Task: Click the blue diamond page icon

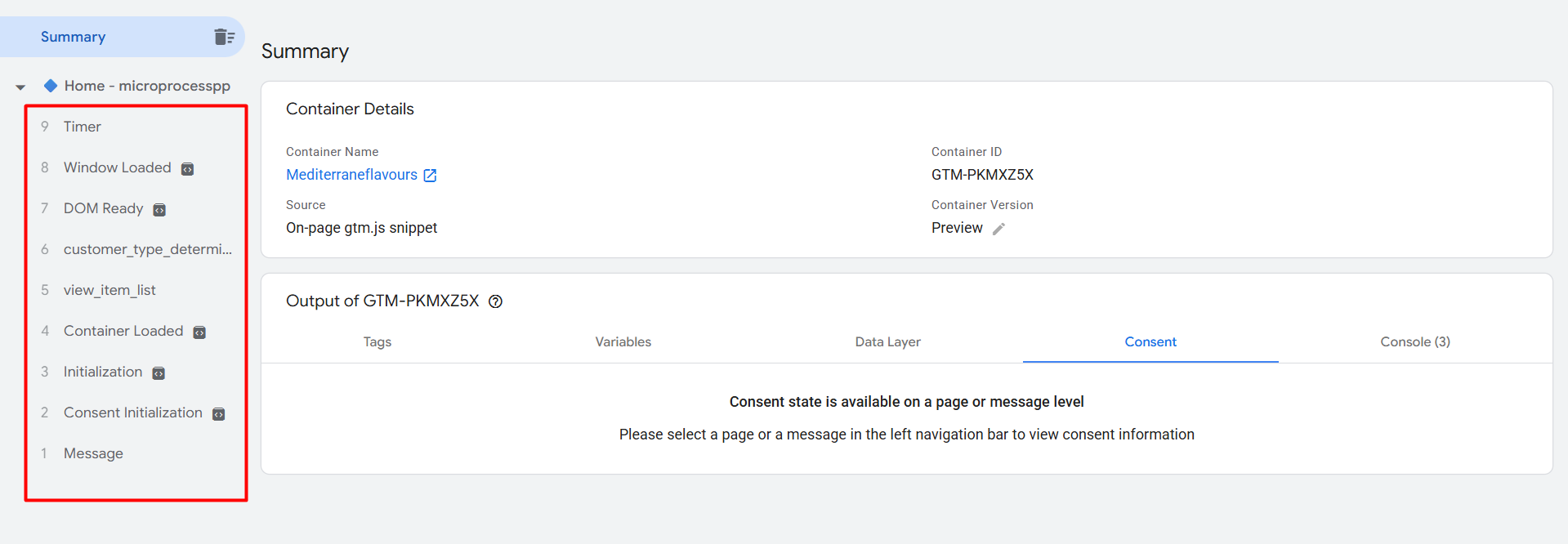Action: pyautogui.click(x=51, y=86)
